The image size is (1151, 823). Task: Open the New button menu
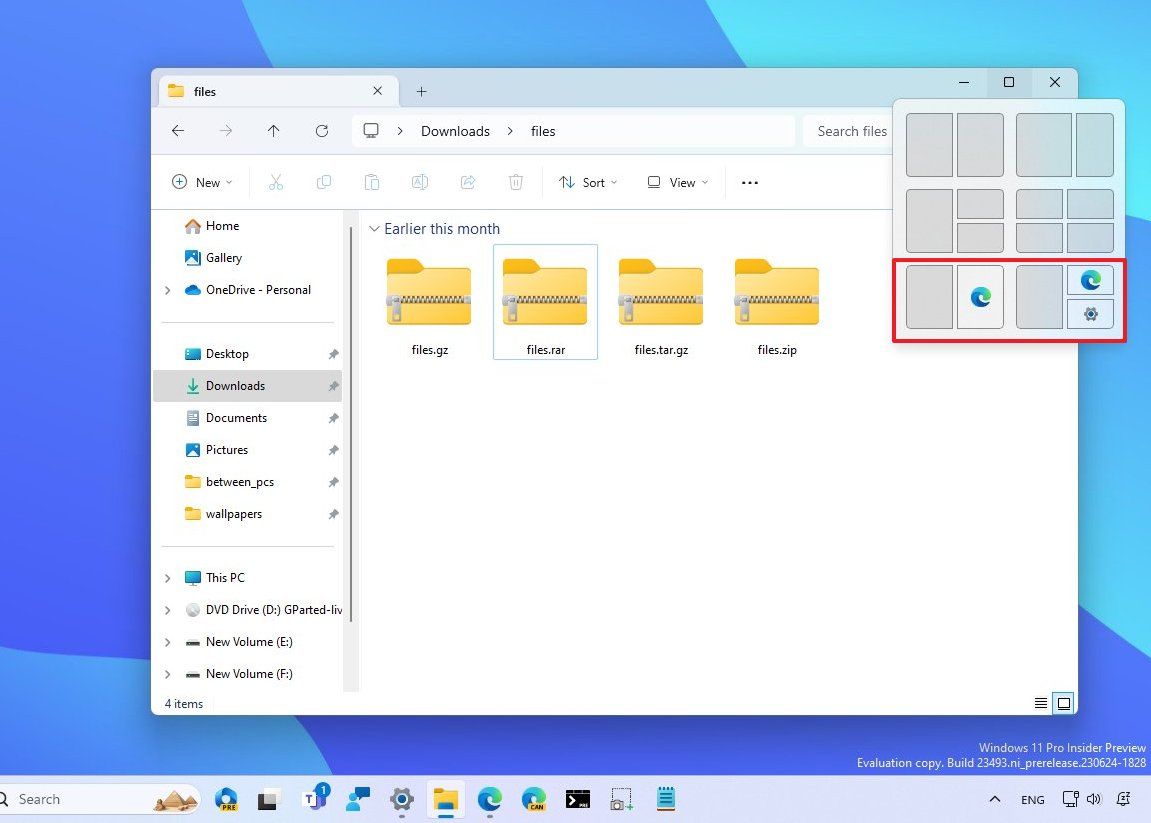pyautogui.click(x=202, y=182)
